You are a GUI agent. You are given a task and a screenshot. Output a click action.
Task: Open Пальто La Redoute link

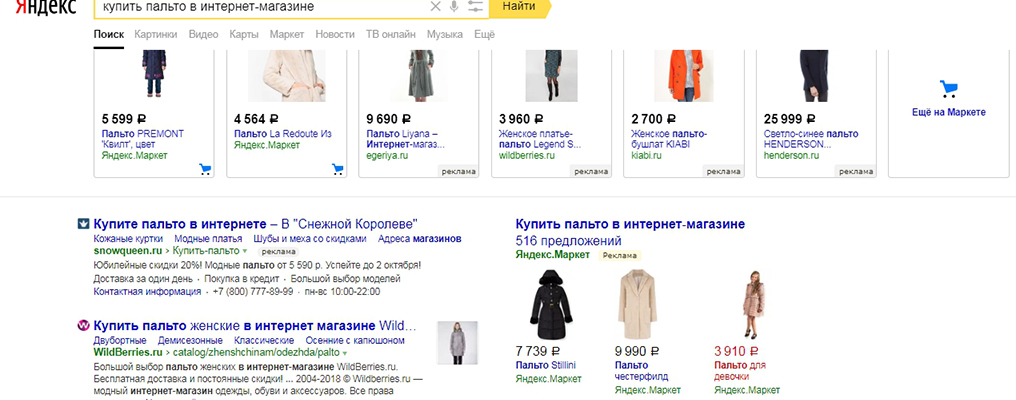(x=283, y=134)
